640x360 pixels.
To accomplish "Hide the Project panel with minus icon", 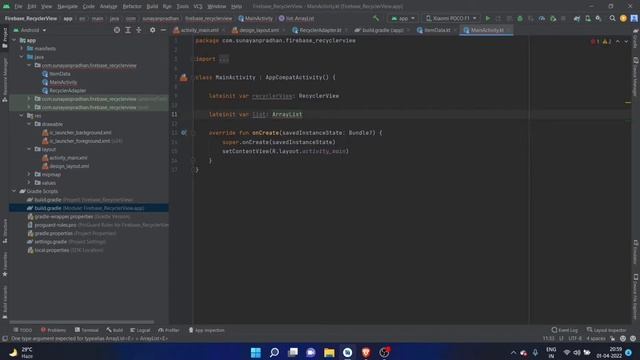I will pyautogui.click(x=163, y=30).
